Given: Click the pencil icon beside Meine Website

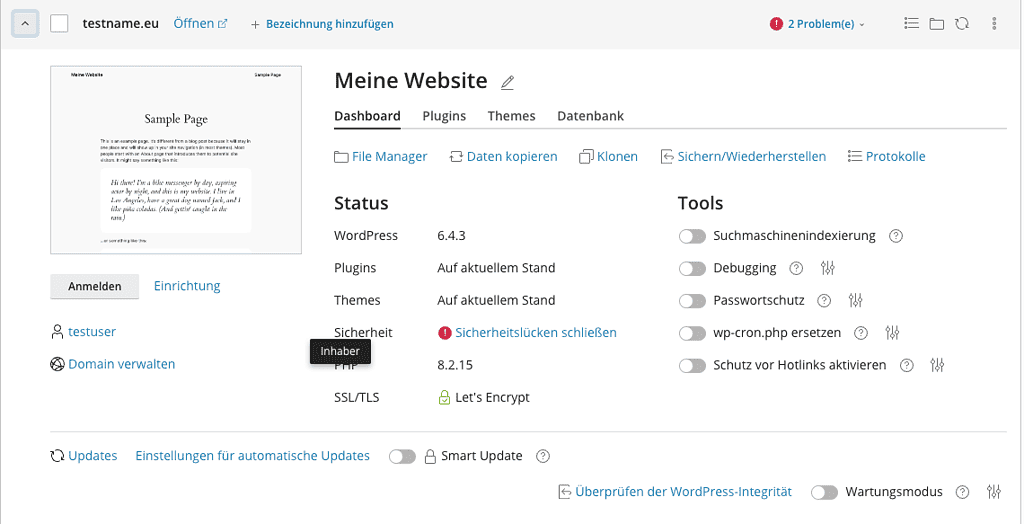Looking at the screenshot, I should click(507, 82).
